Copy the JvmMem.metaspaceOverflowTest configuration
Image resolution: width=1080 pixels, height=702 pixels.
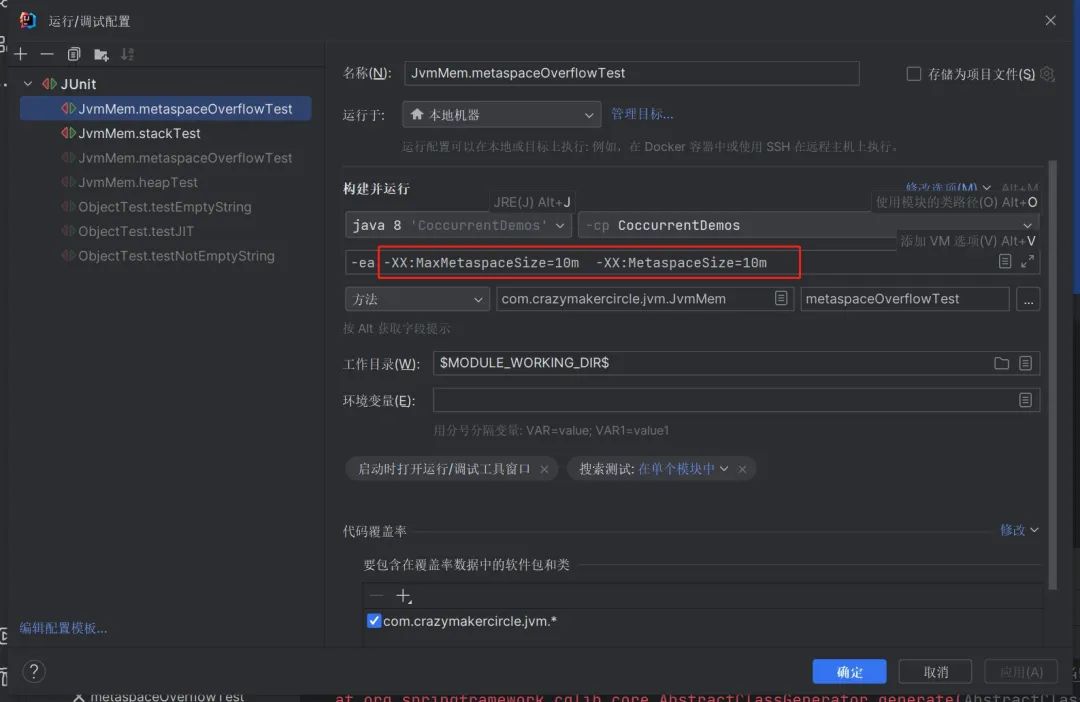(x=73, y=53)
